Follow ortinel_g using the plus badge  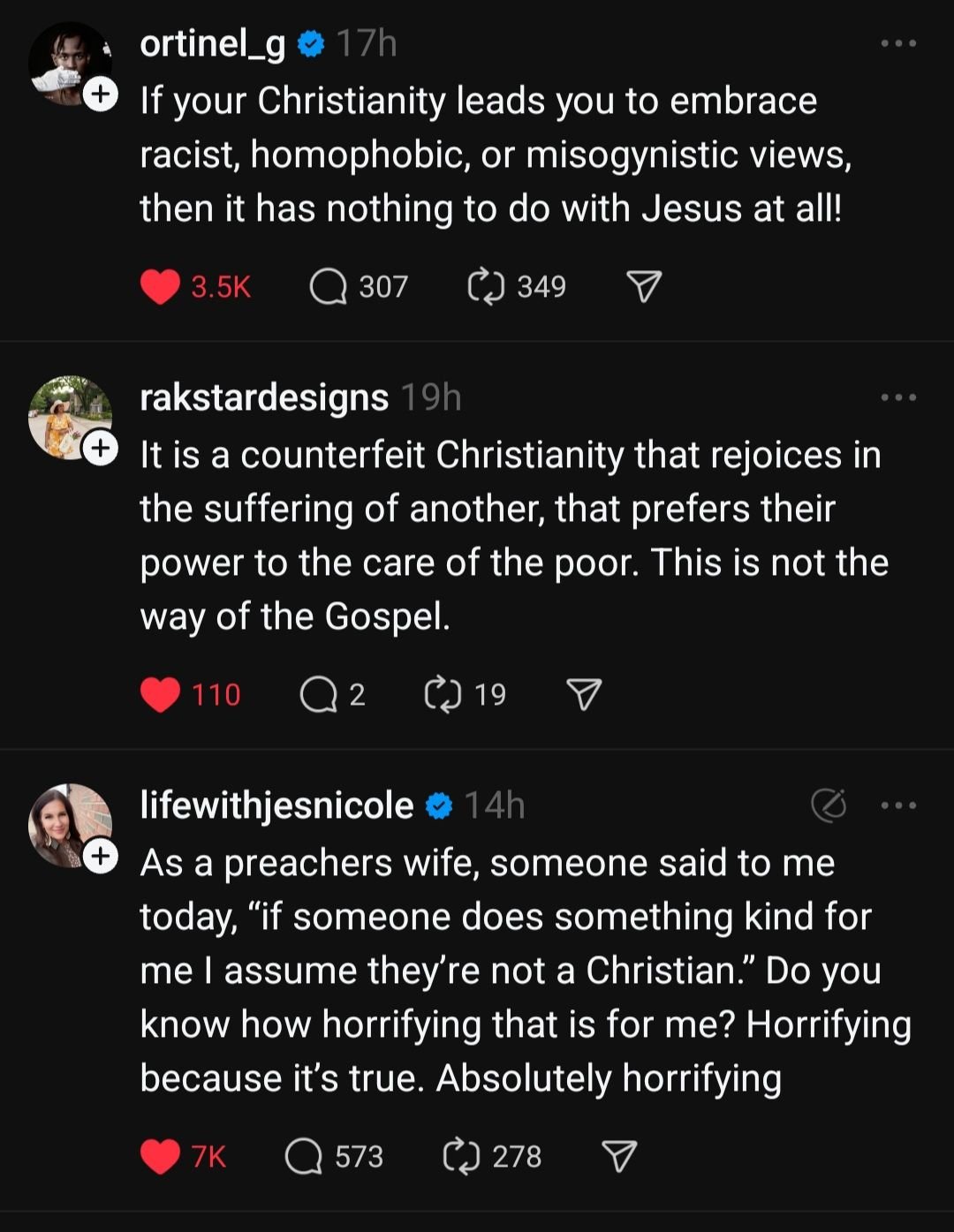coord(101,94)
